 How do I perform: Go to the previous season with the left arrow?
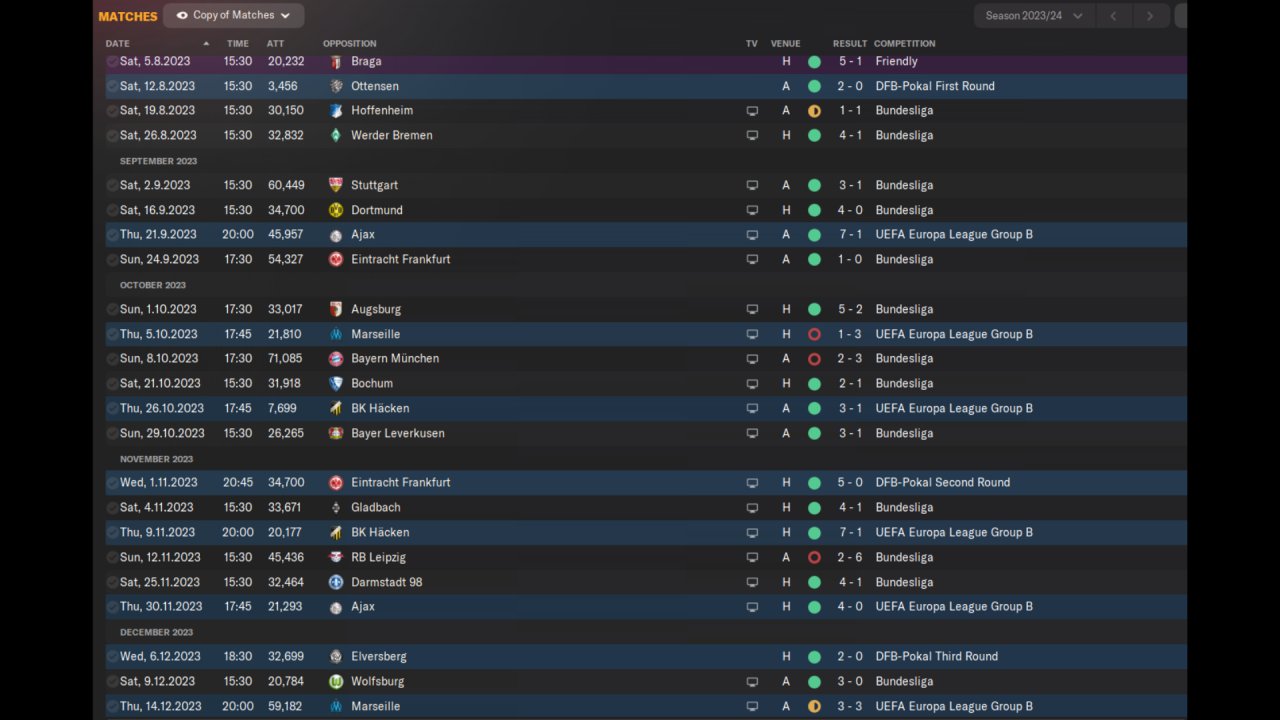coord(1113,16)
